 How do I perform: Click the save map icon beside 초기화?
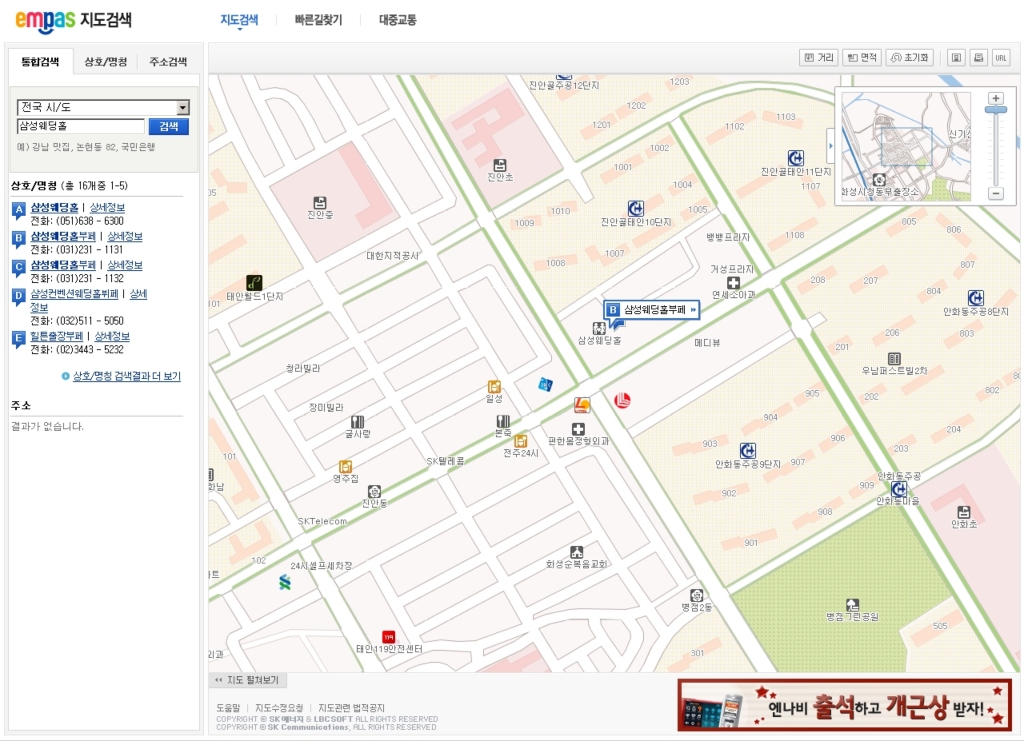coord(956,57)
